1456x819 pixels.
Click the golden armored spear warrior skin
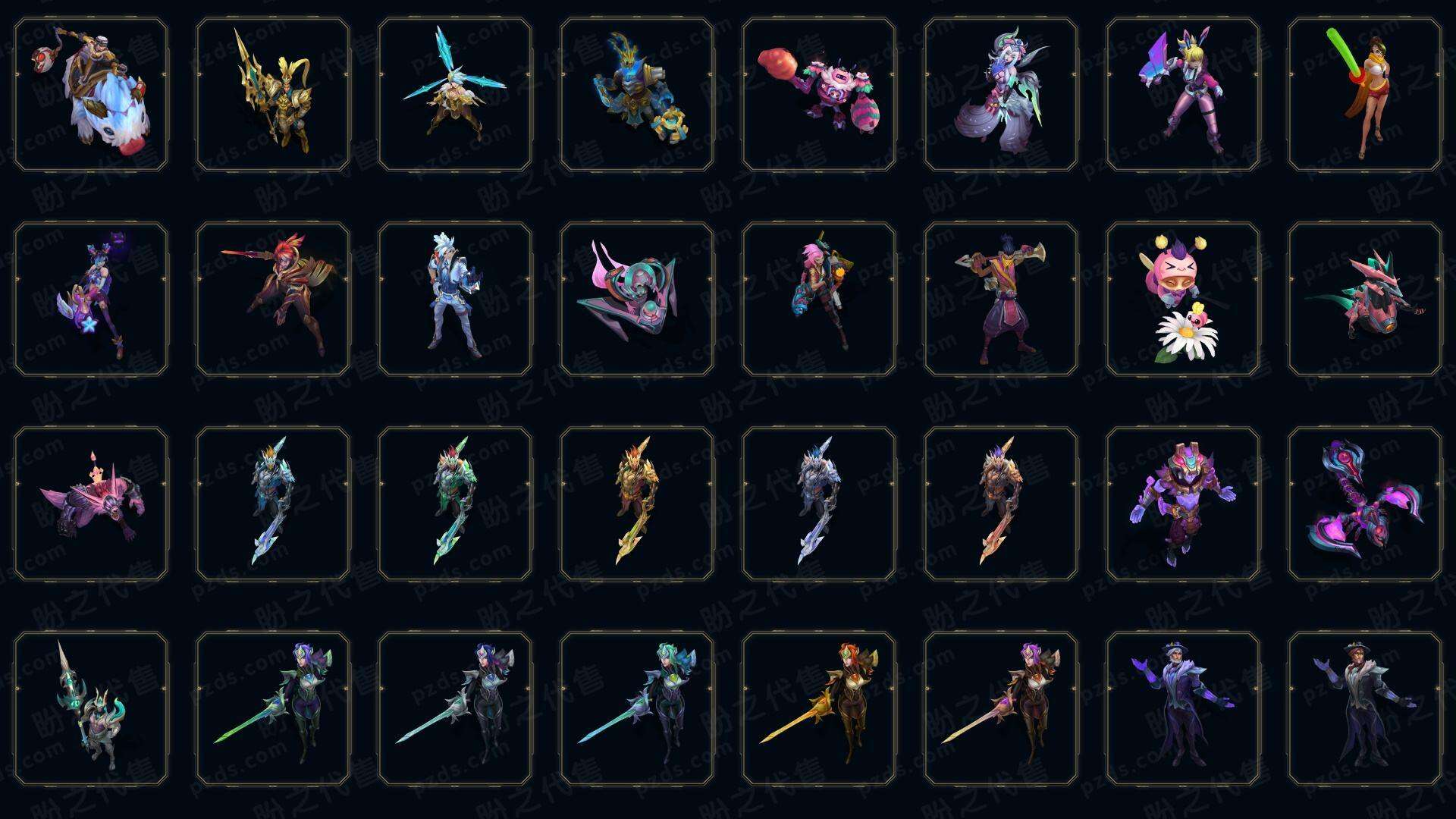point(273,95)
